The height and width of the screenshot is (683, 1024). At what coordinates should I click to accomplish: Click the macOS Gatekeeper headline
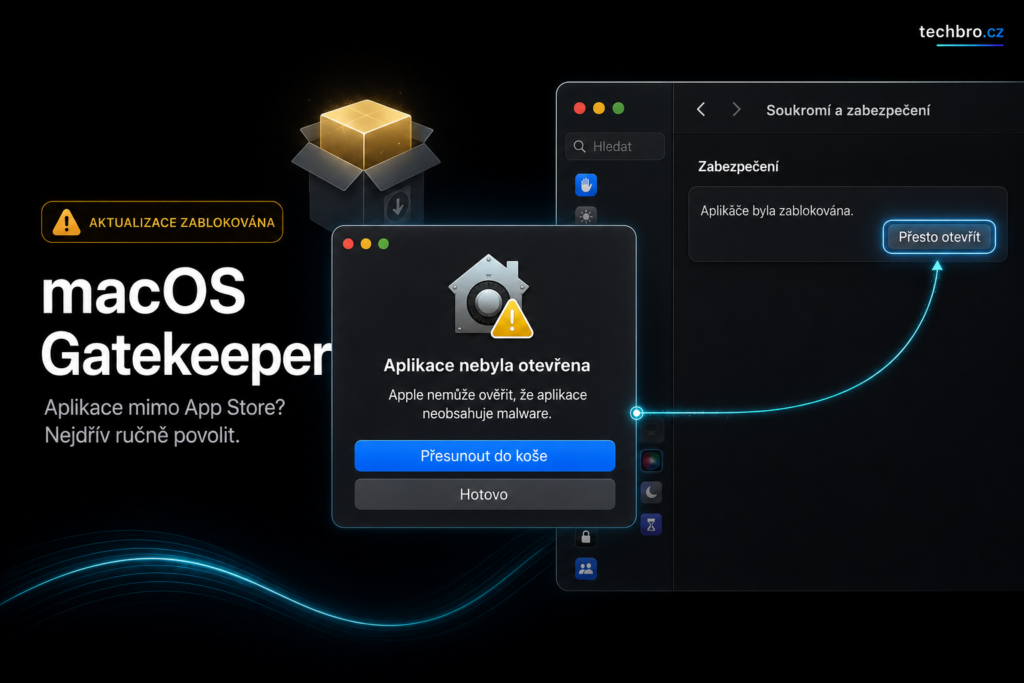click(186, 323)
